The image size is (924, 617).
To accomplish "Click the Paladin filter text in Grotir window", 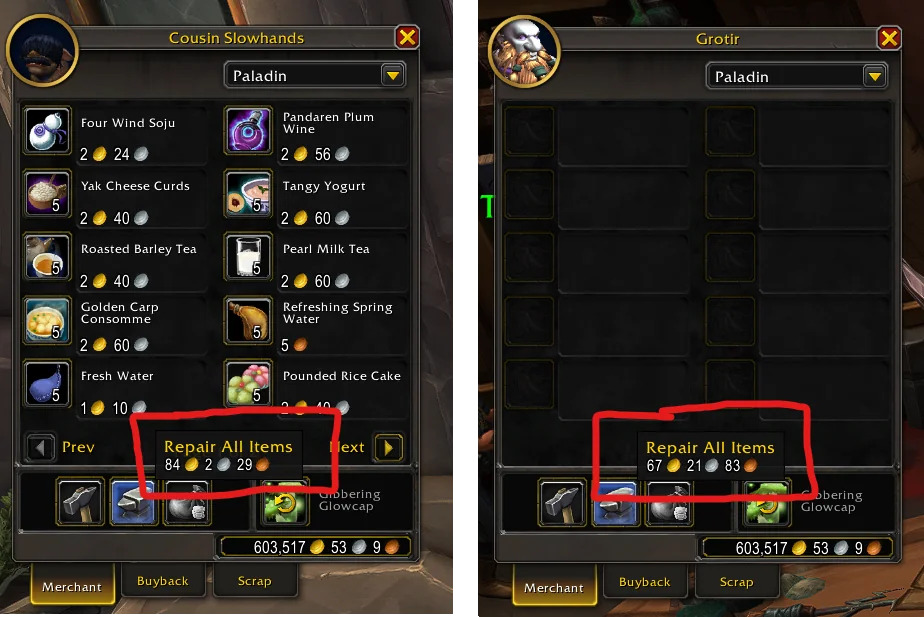I will pyautogui.click(x=741, y=77).
